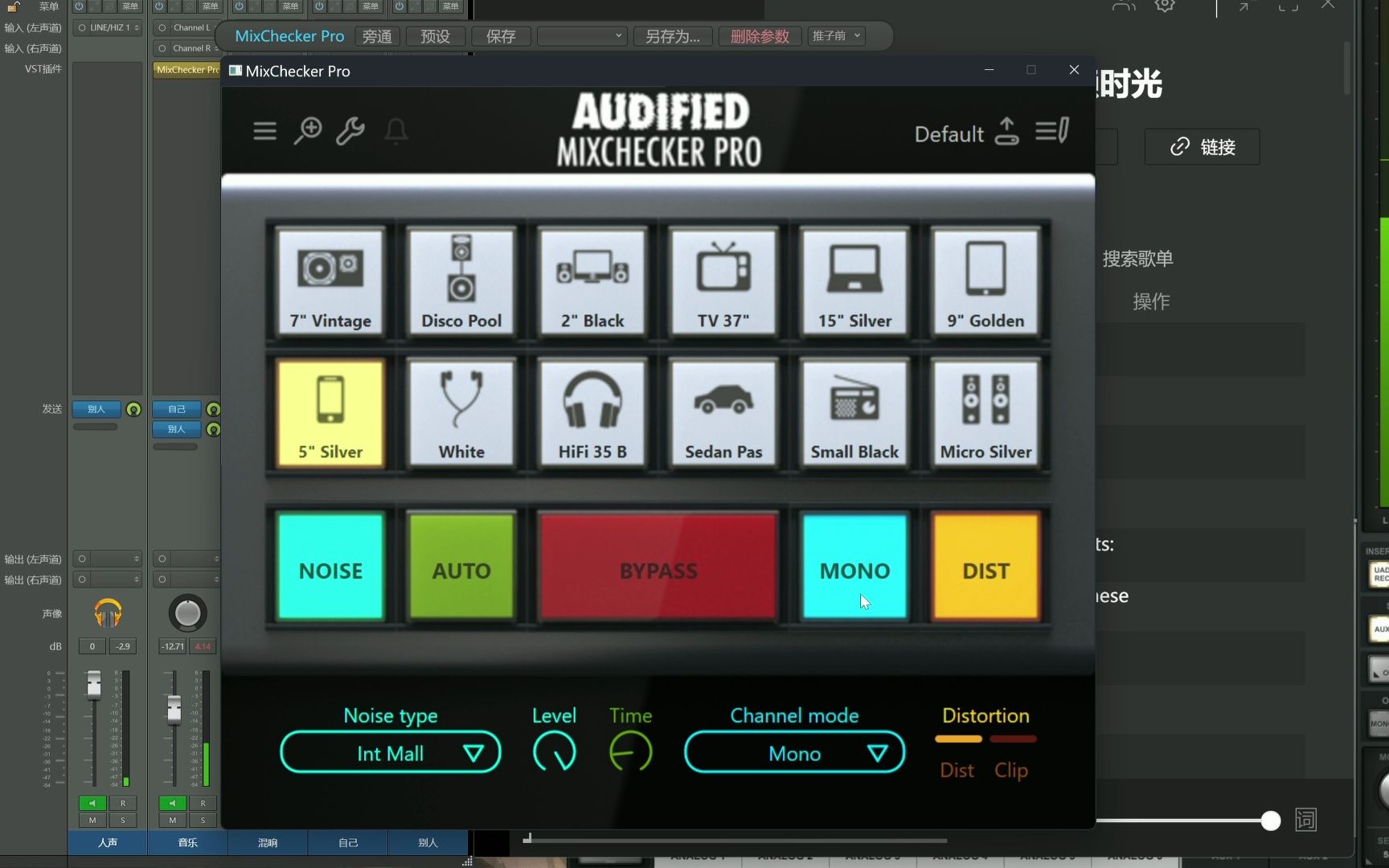Click the 另存为... save-as button
Image resolution: width=1389 pixels, height=868 pixels.
coord(673,36)
